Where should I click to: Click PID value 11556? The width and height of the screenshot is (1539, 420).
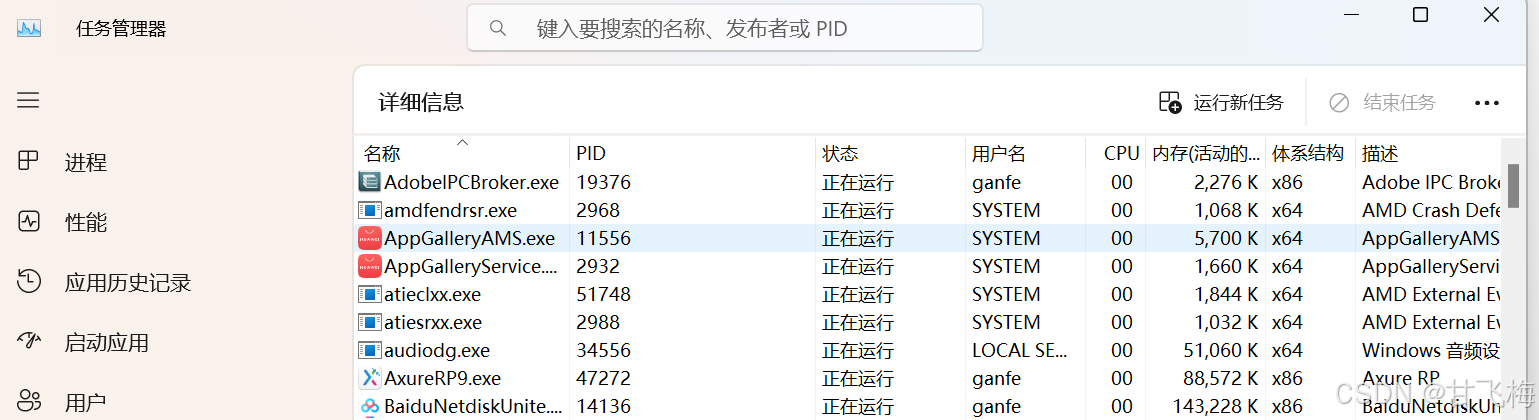pos(603,238)
